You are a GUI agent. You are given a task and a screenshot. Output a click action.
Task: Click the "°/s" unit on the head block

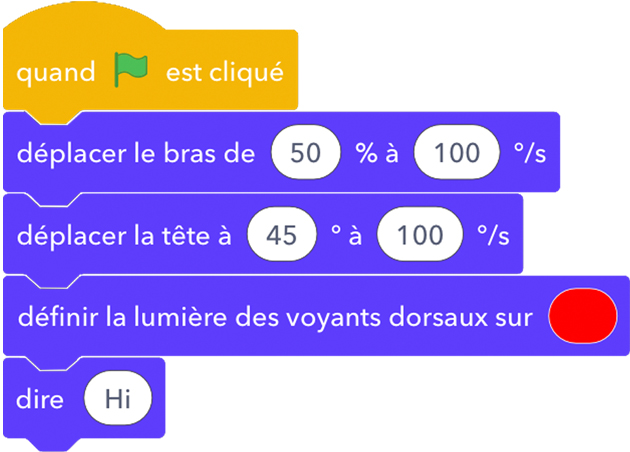point(492,236)
